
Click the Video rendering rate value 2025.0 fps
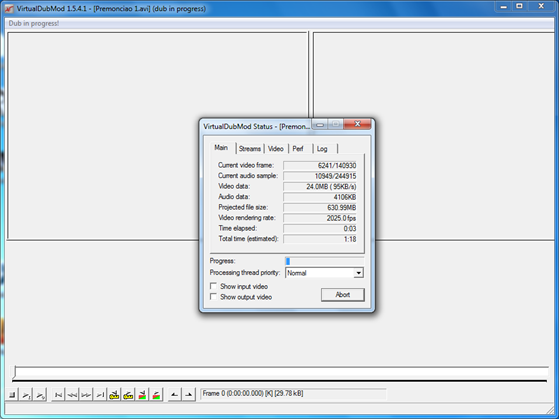point(320,218)
